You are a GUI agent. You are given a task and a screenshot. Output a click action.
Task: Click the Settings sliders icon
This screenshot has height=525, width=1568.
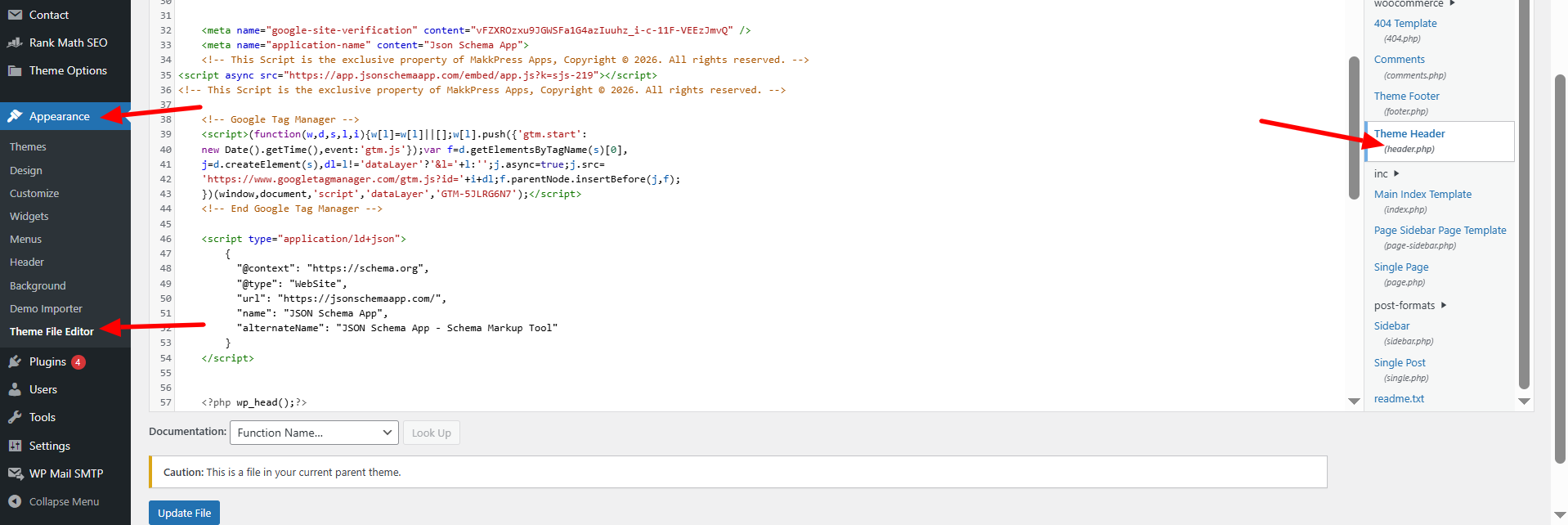(15, 446)
